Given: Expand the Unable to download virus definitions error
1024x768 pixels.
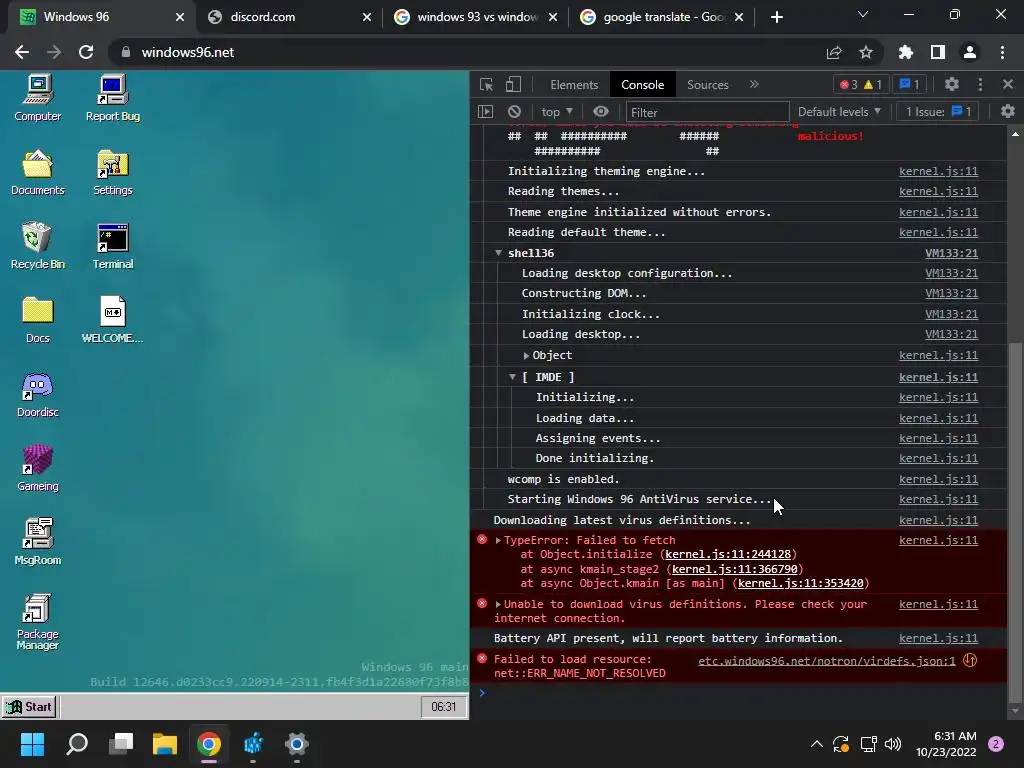Looking at the screenshot, I should coord(498,604).
